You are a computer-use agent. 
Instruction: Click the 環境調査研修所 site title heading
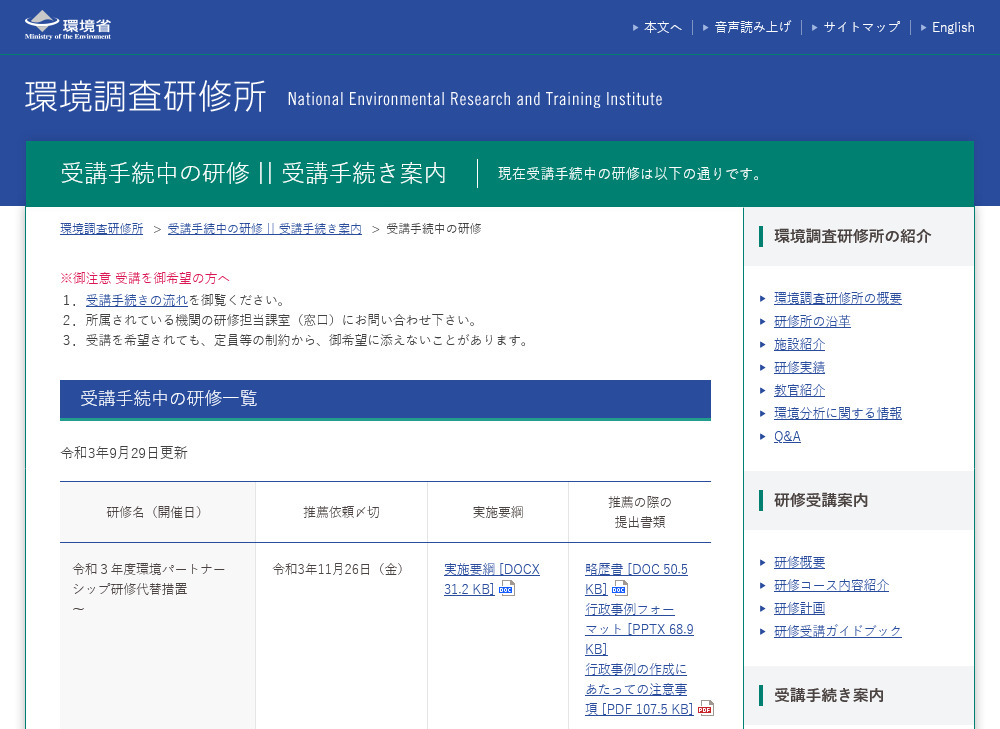[146, 96]
